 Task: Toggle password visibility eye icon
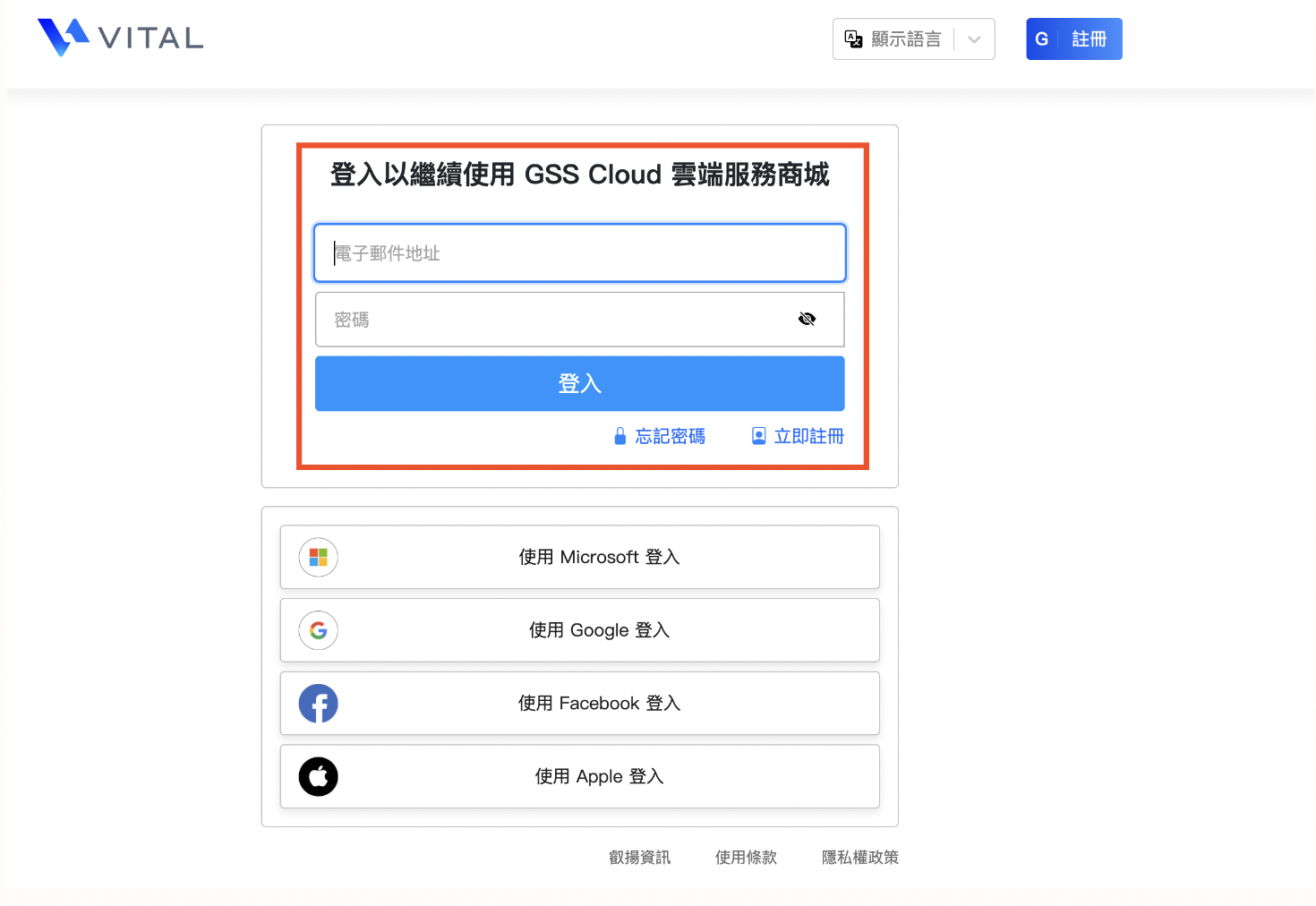pos(807,319)
